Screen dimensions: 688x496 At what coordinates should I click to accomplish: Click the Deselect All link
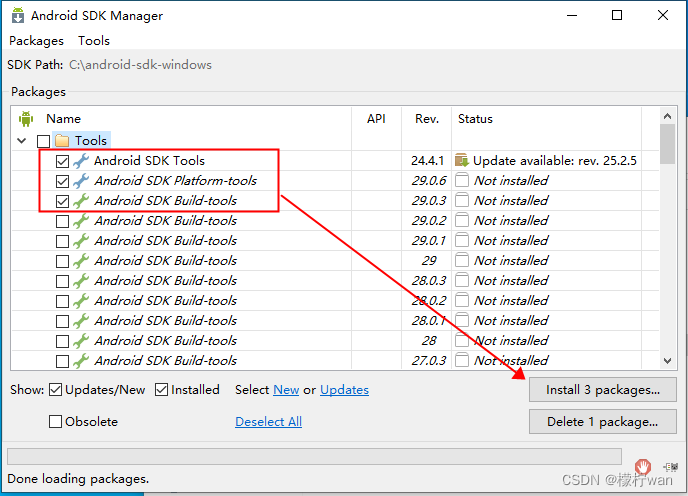tap(268, 422)
